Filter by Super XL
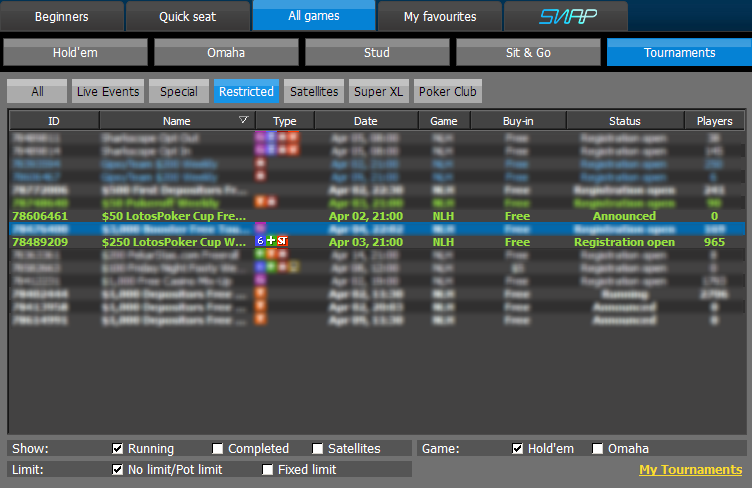This screenshot has width=752, height=488. tap(378, 91)
